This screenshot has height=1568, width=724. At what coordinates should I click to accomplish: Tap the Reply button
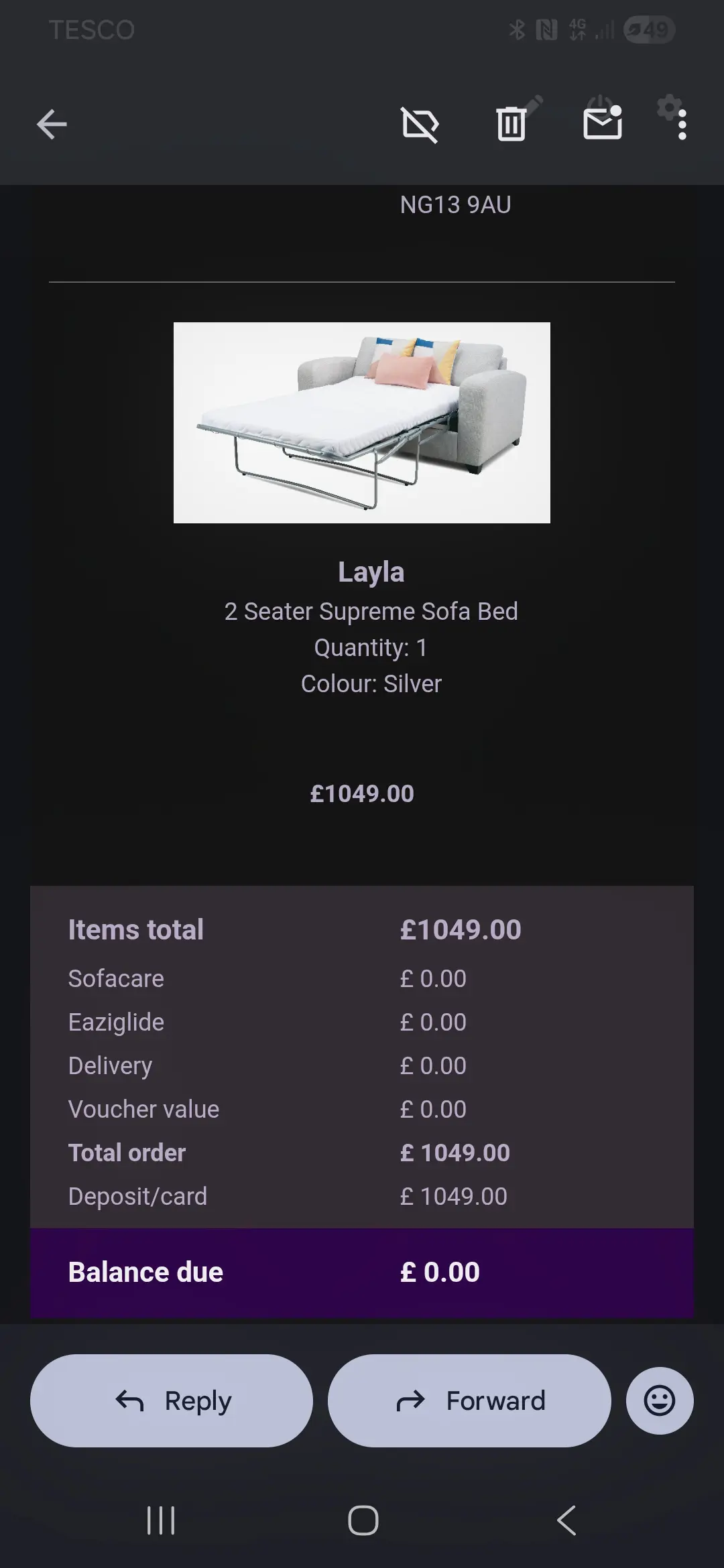click(172, 1400)
